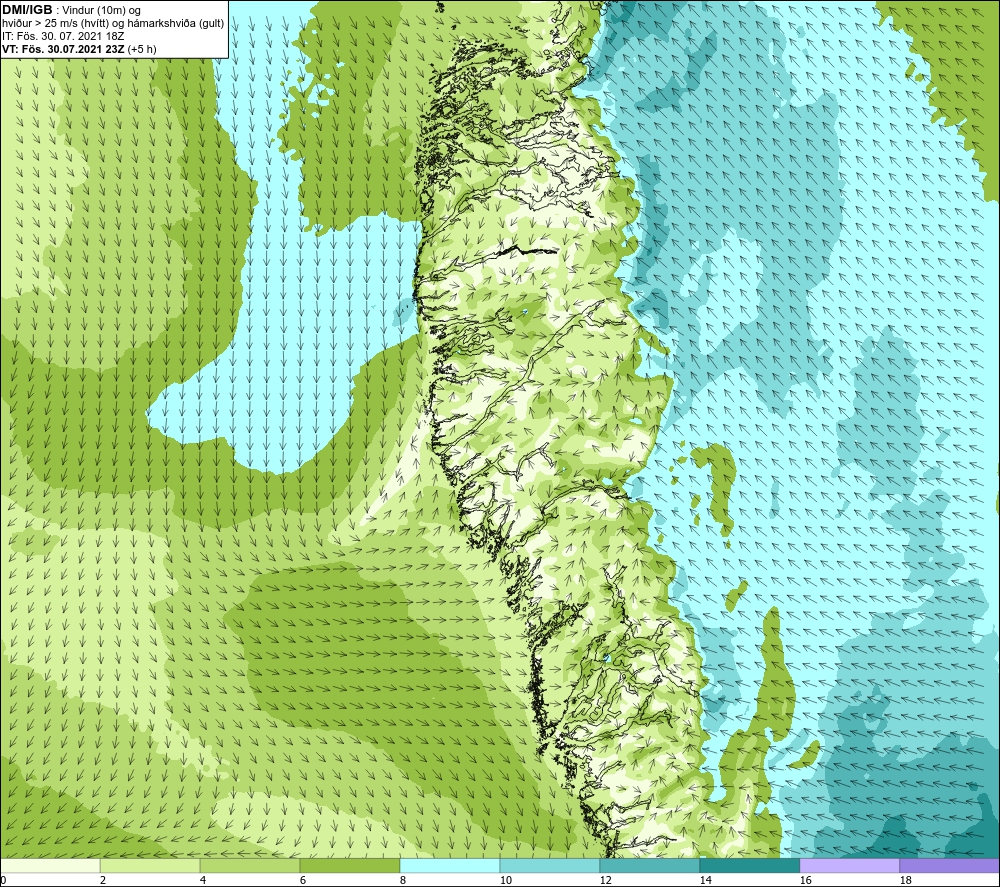The height and width of the screenshot is (887, 1000).
Task: Click the 2-4 m/s light green swatch
Action: (150, 866)
